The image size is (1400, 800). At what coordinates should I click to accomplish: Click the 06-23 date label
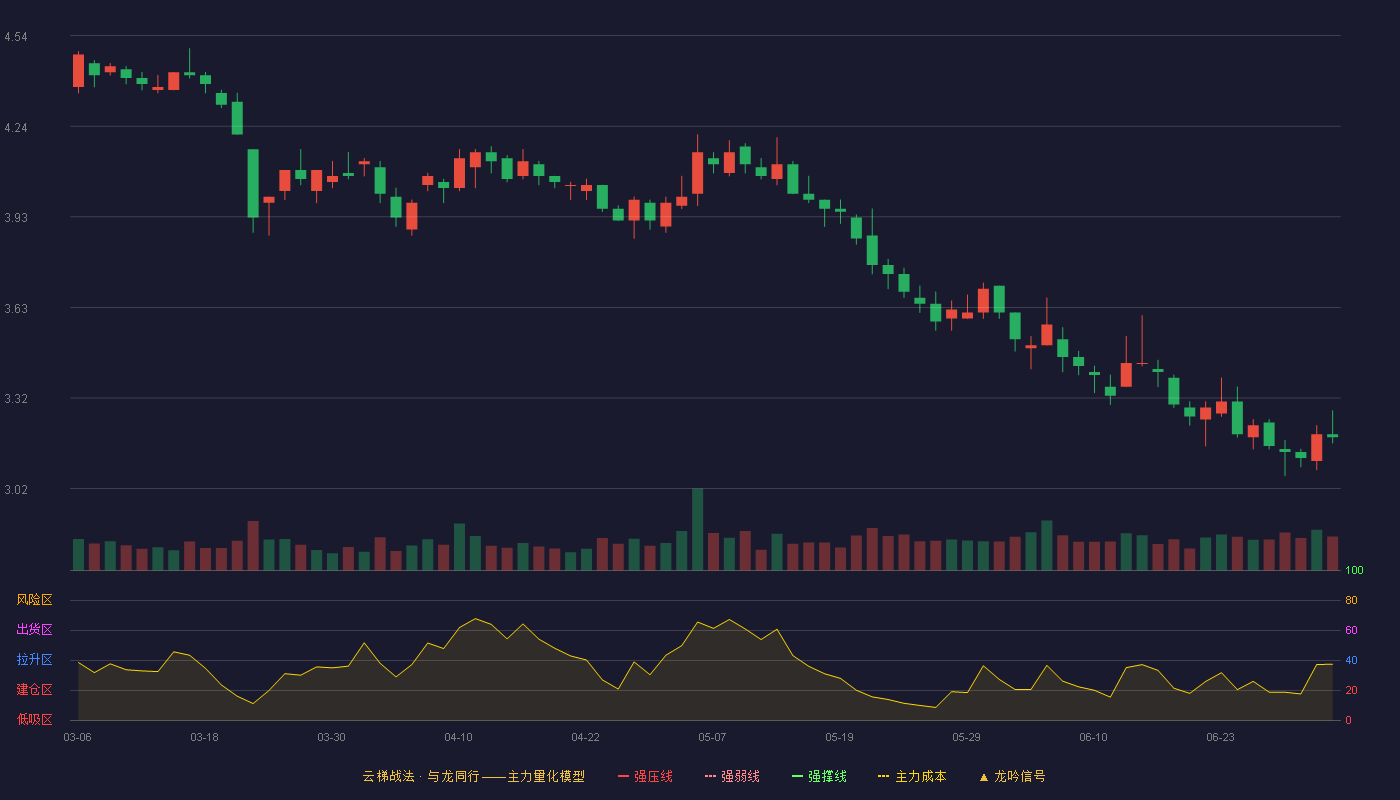pos(1220,737)
